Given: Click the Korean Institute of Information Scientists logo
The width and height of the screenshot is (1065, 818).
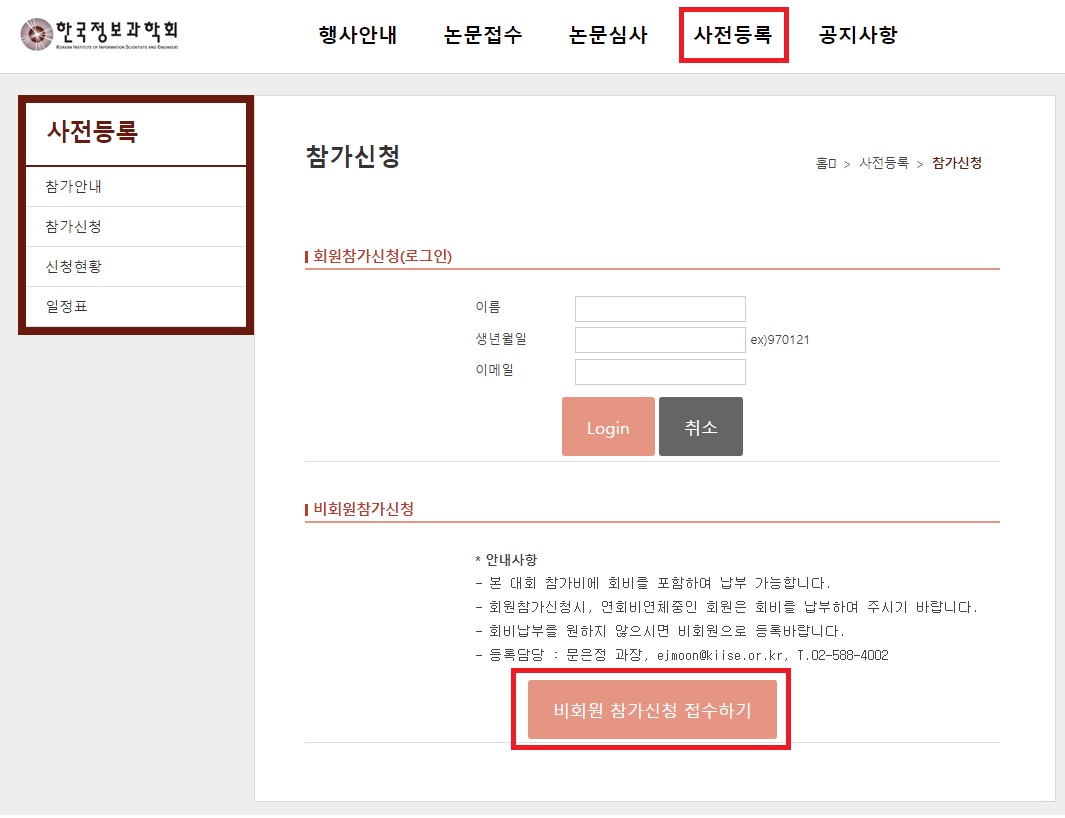Looking at the screenshot, I should 99,35.
